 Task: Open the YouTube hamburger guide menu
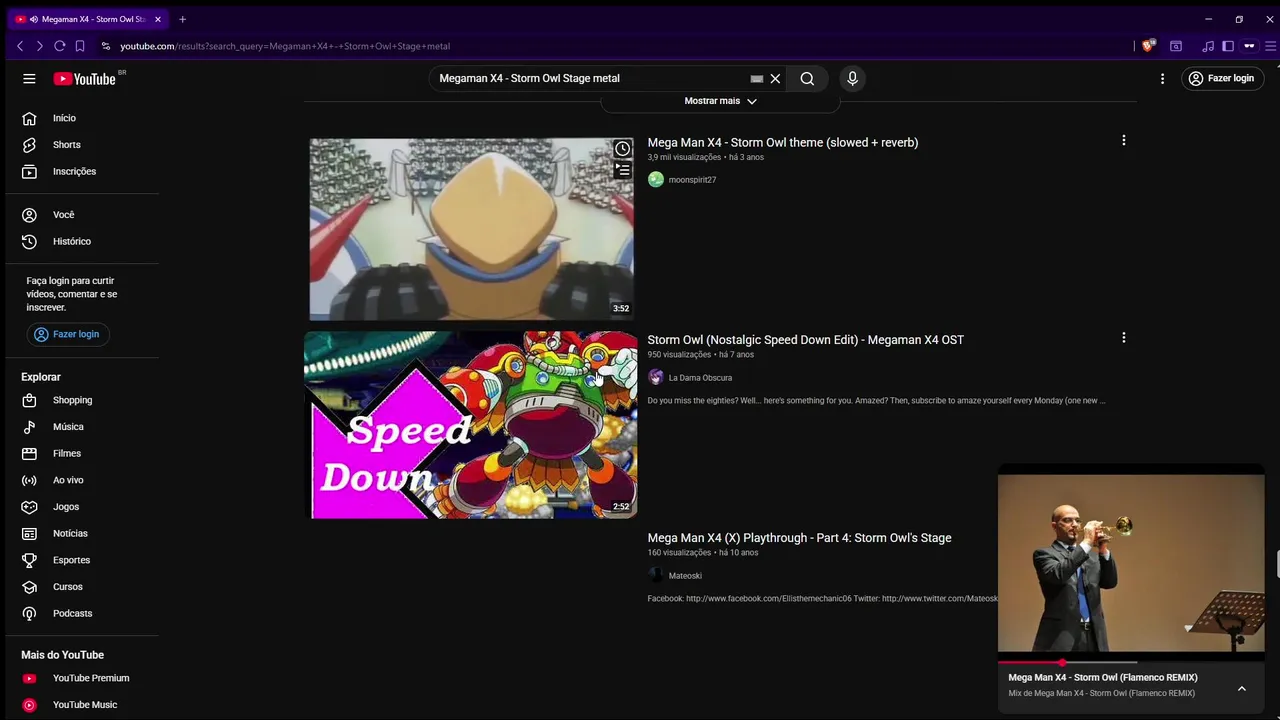(x=29, y=78)
